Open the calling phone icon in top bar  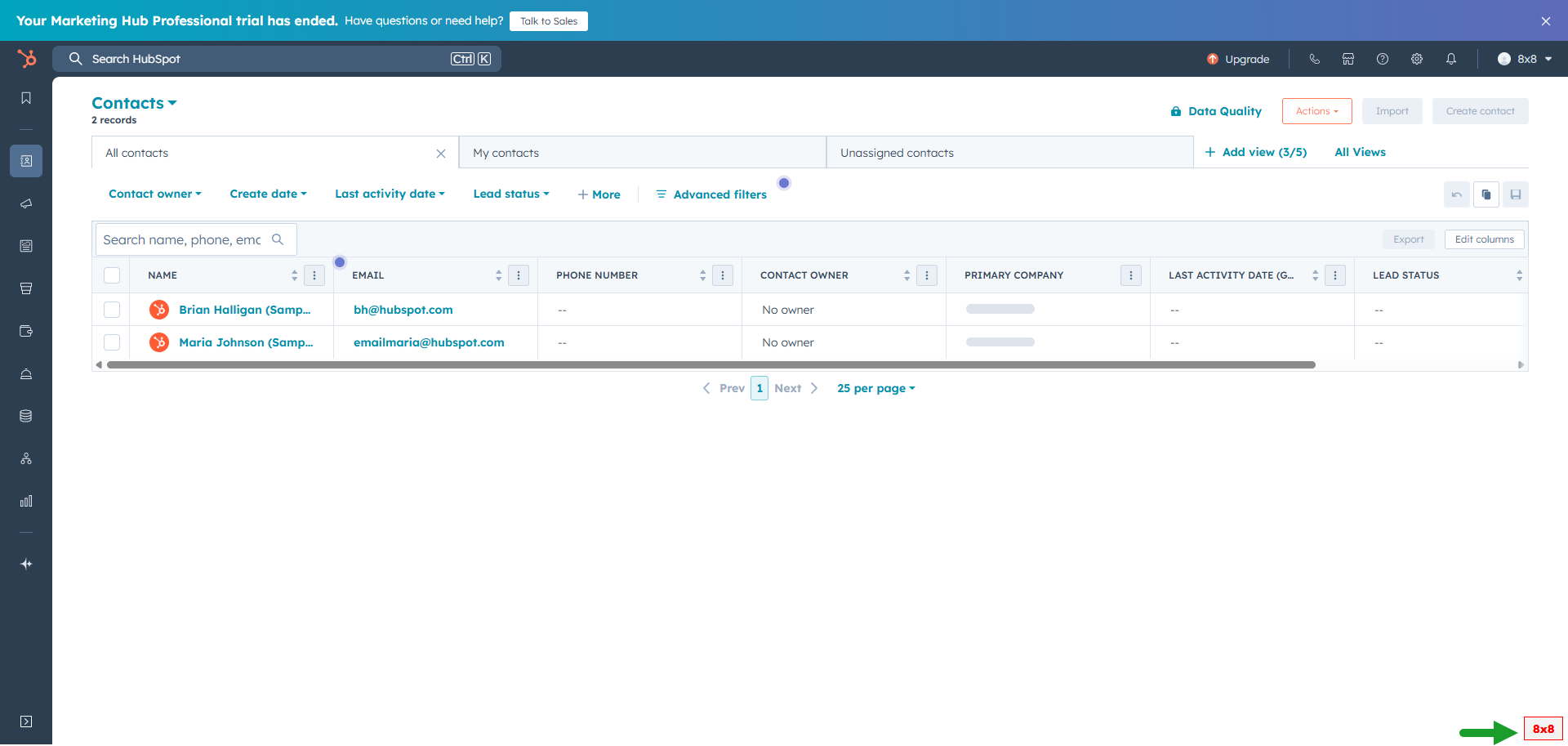1314,59
